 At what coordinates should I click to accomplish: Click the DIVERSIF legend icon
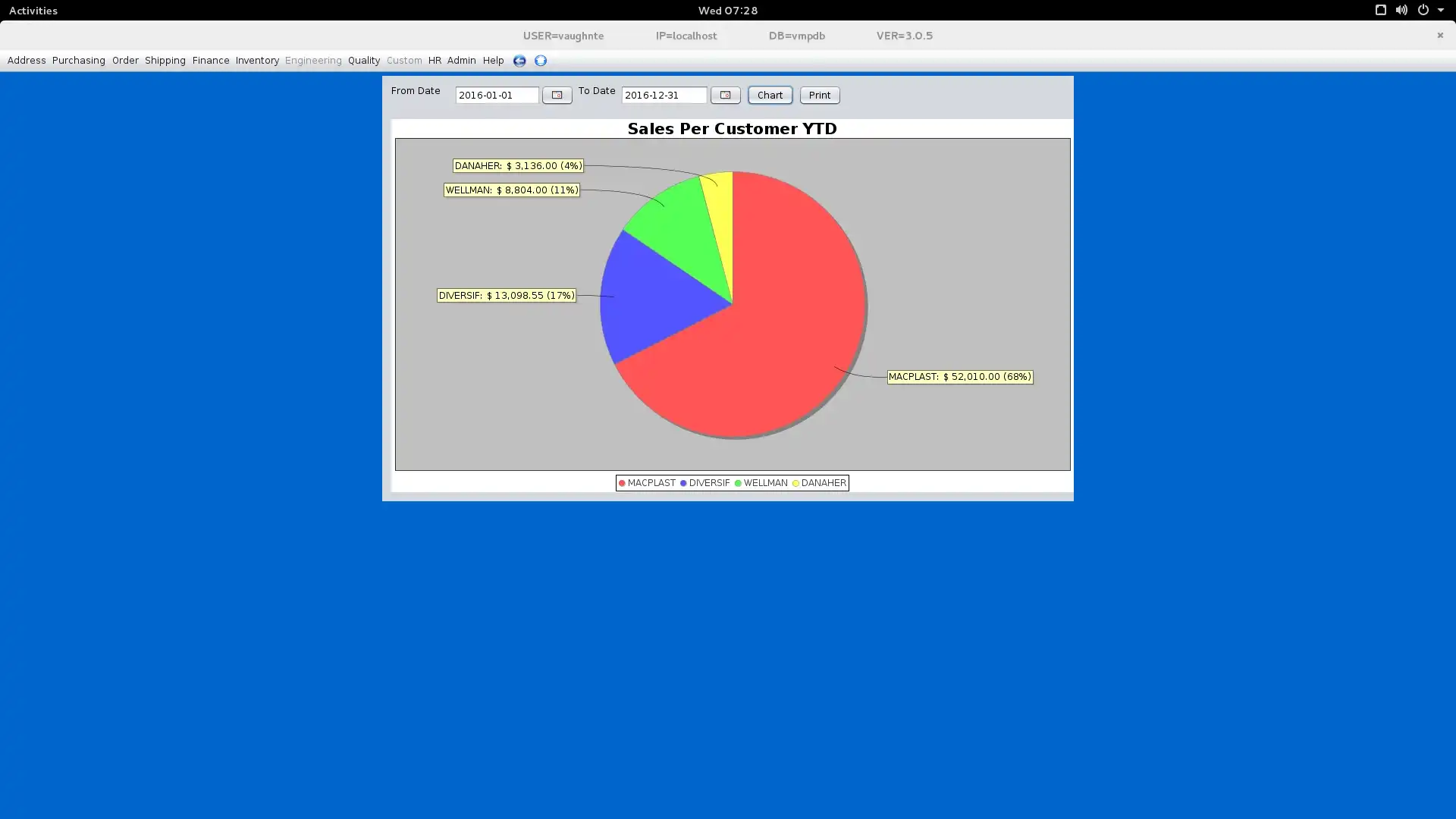tap(683, 483)
